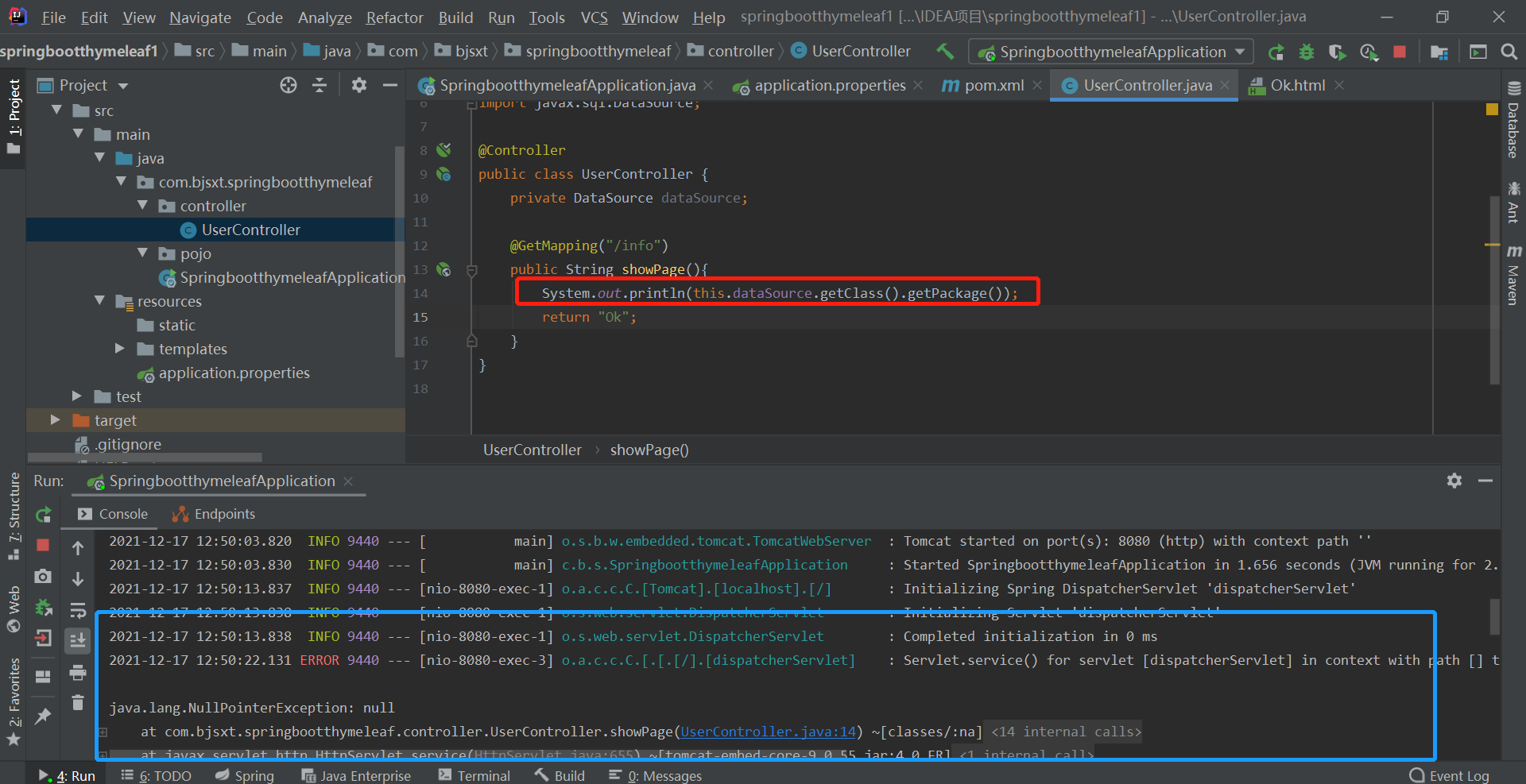Switch to application.properties tab
Image resolution: width=1526 pixels, height=784 pixels.
830,85
